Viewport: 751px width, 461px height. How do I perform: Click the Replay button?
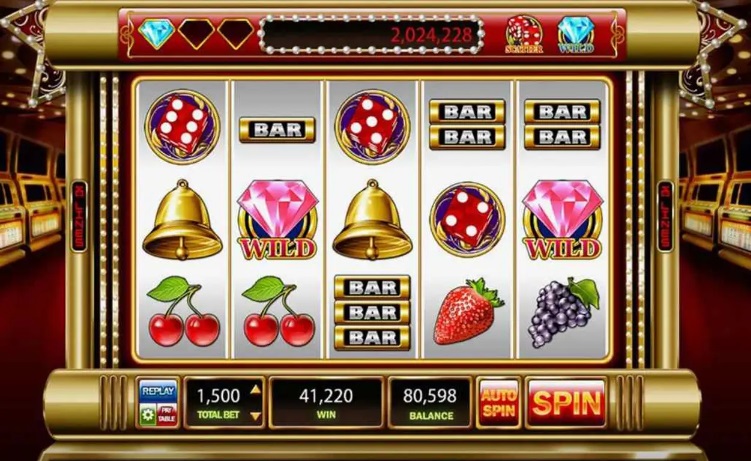(158, 391)
